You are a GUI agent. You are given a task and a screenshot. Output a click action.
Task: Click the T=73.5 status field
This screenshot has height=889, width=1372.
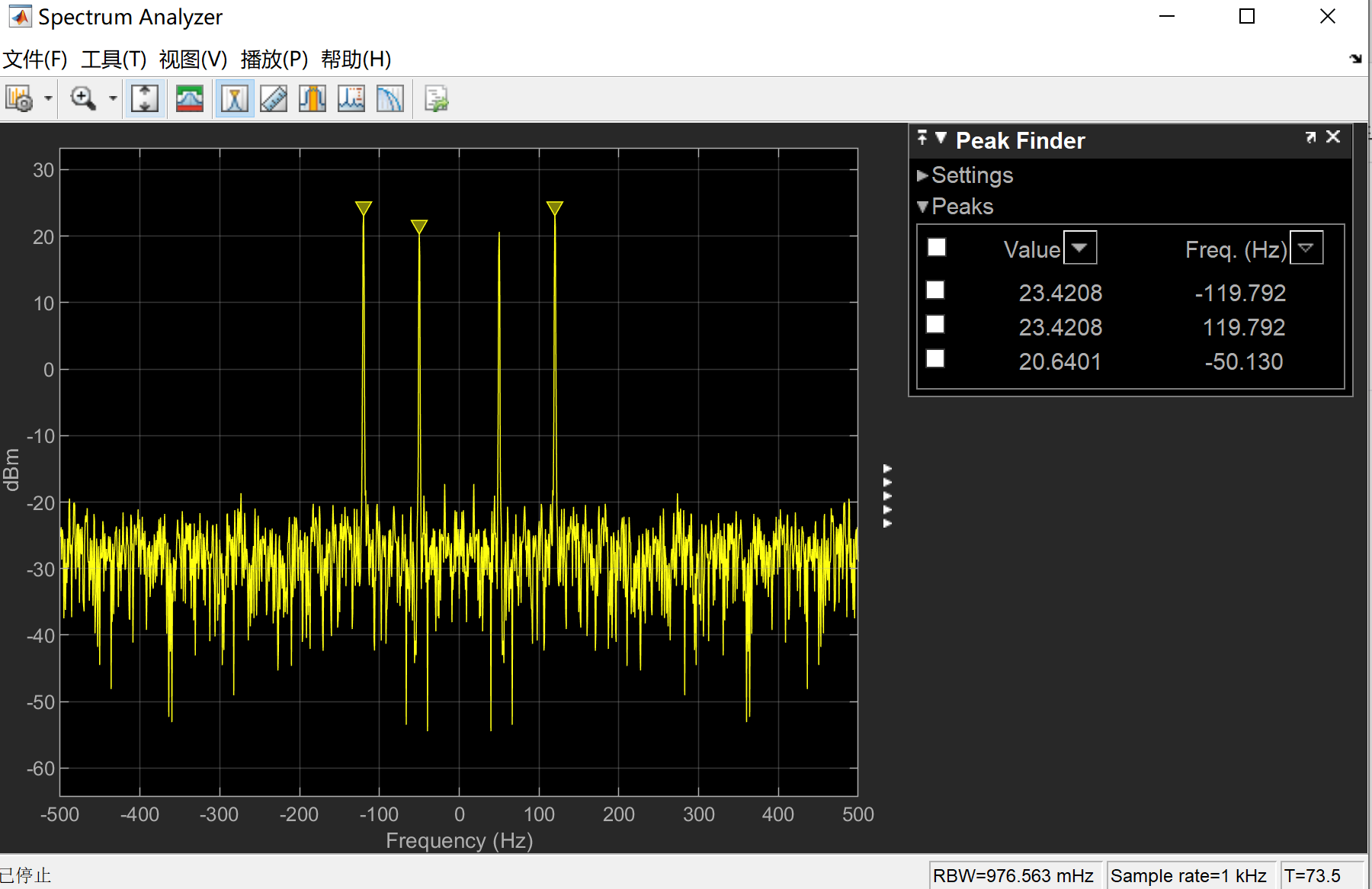coord(1322,876)
